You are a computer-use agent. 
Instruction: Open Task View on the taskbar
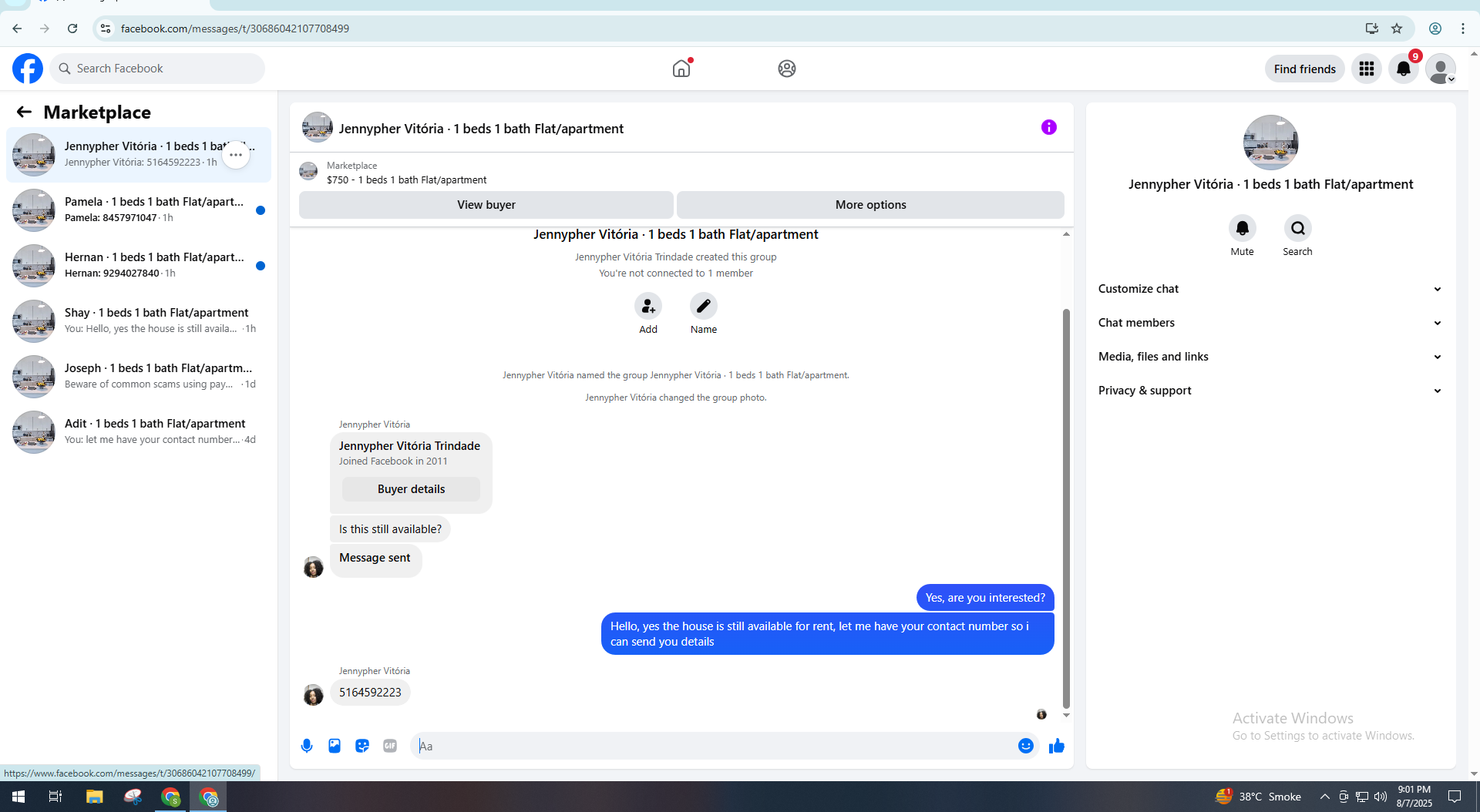[55, 797]
